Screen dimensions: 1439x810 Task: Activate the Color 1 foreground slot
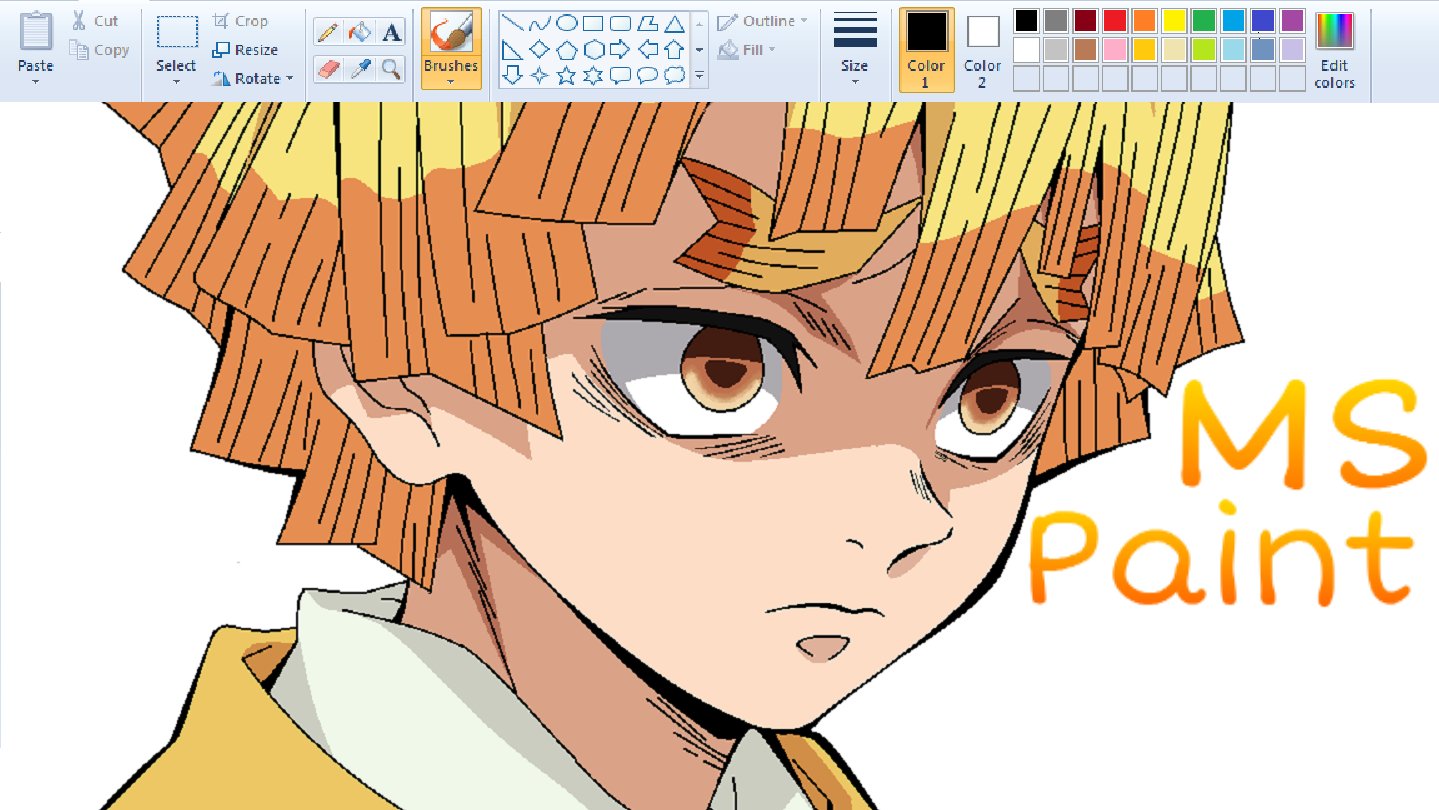[x=926, y=49]
